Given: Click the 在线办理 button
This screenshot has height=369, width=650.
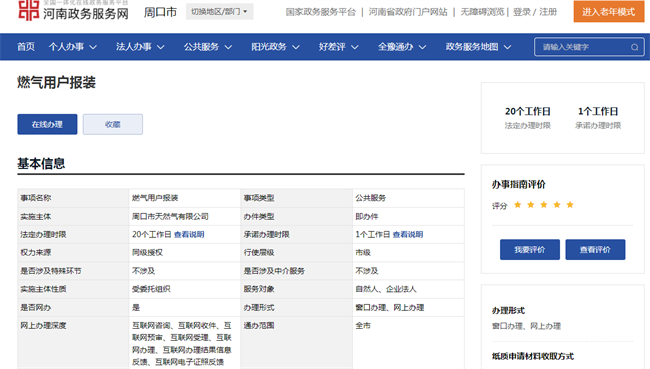Looking at the screenshot, I should click(x=47, y=124).
